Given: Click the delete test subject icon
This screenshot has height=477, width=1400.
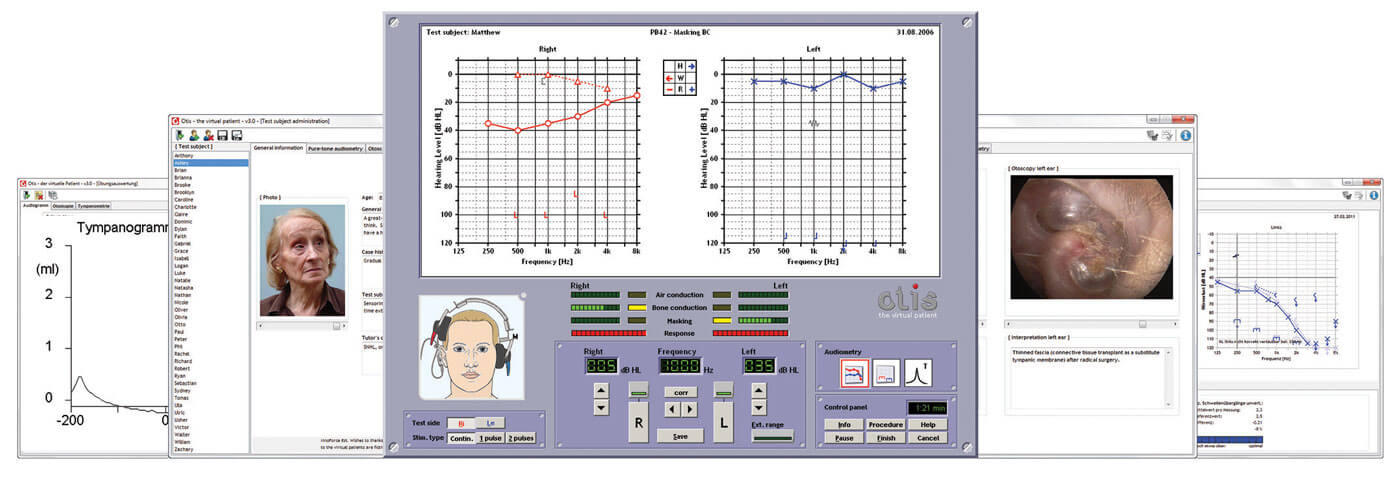Looking at the screenshot, I should (208, 135).
